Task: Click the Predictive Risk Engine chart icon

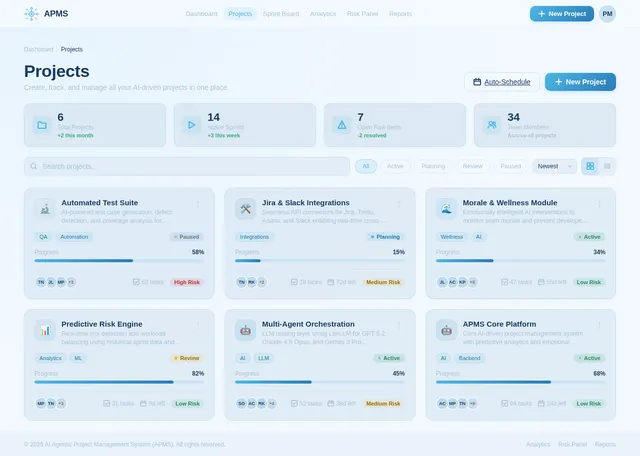Action: pos(45,330)
